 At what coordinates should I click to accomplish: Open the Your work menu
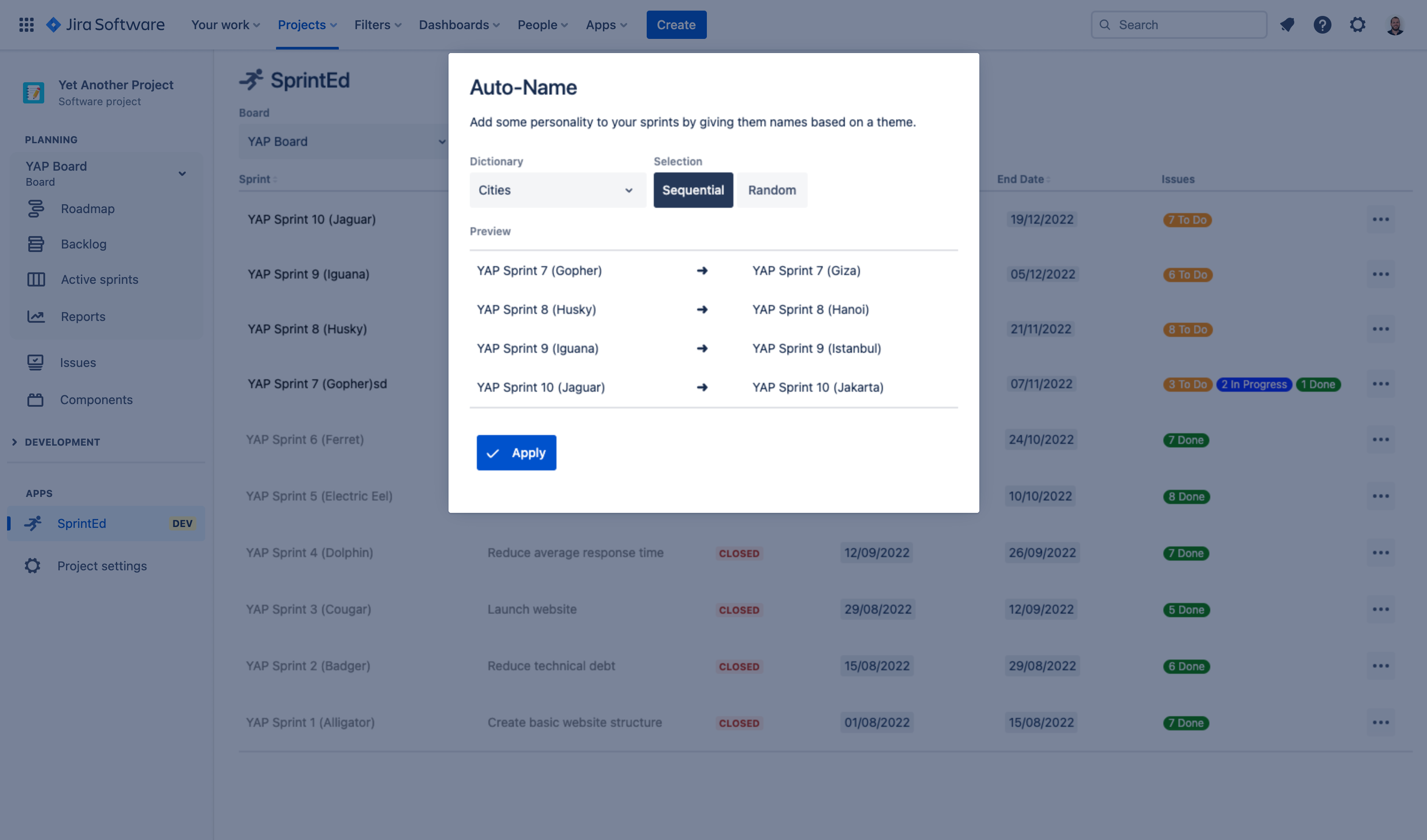[226, 25]
